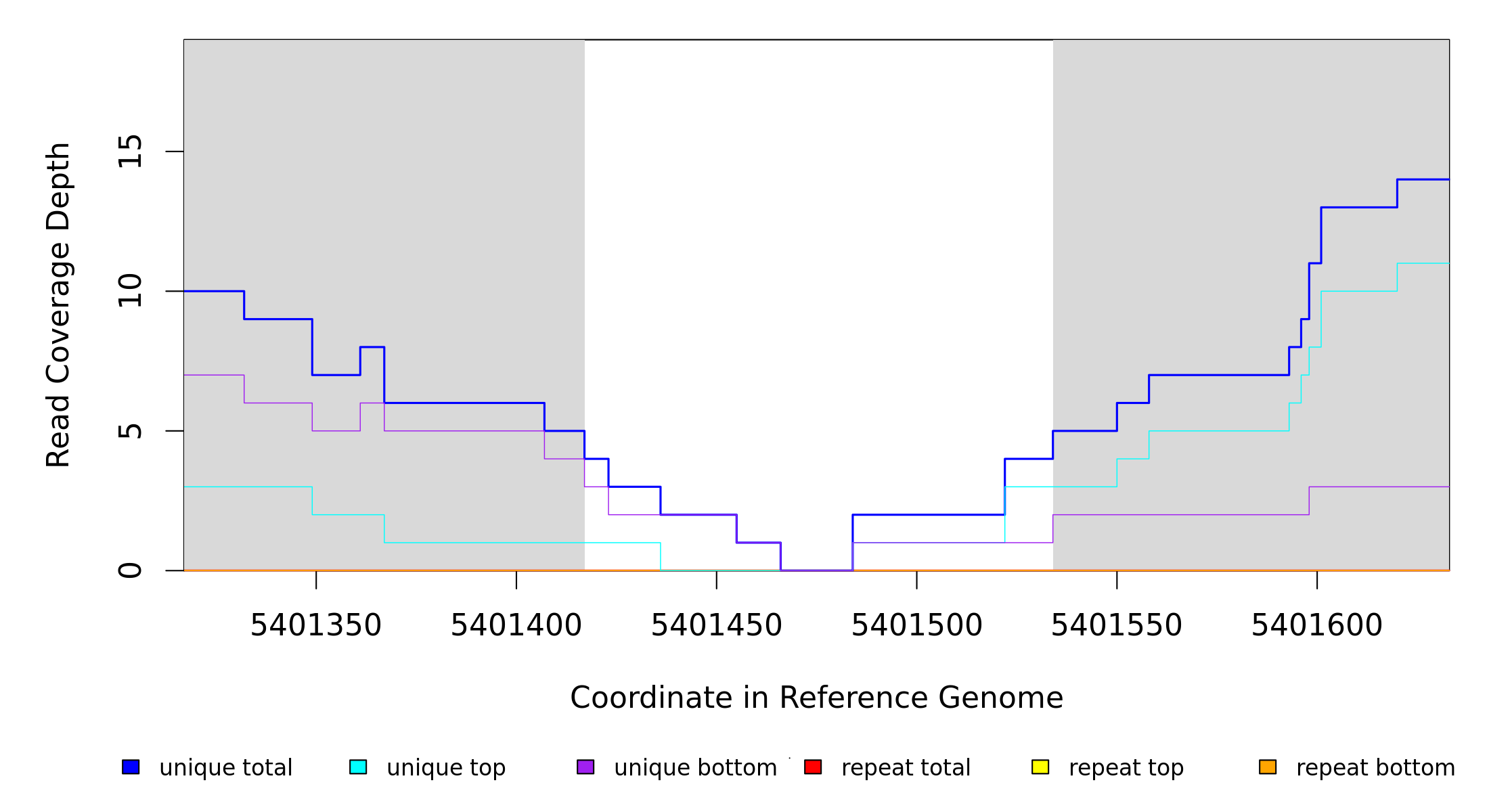
Task: Click y-axis tick label 15
Action: point(130,152)
